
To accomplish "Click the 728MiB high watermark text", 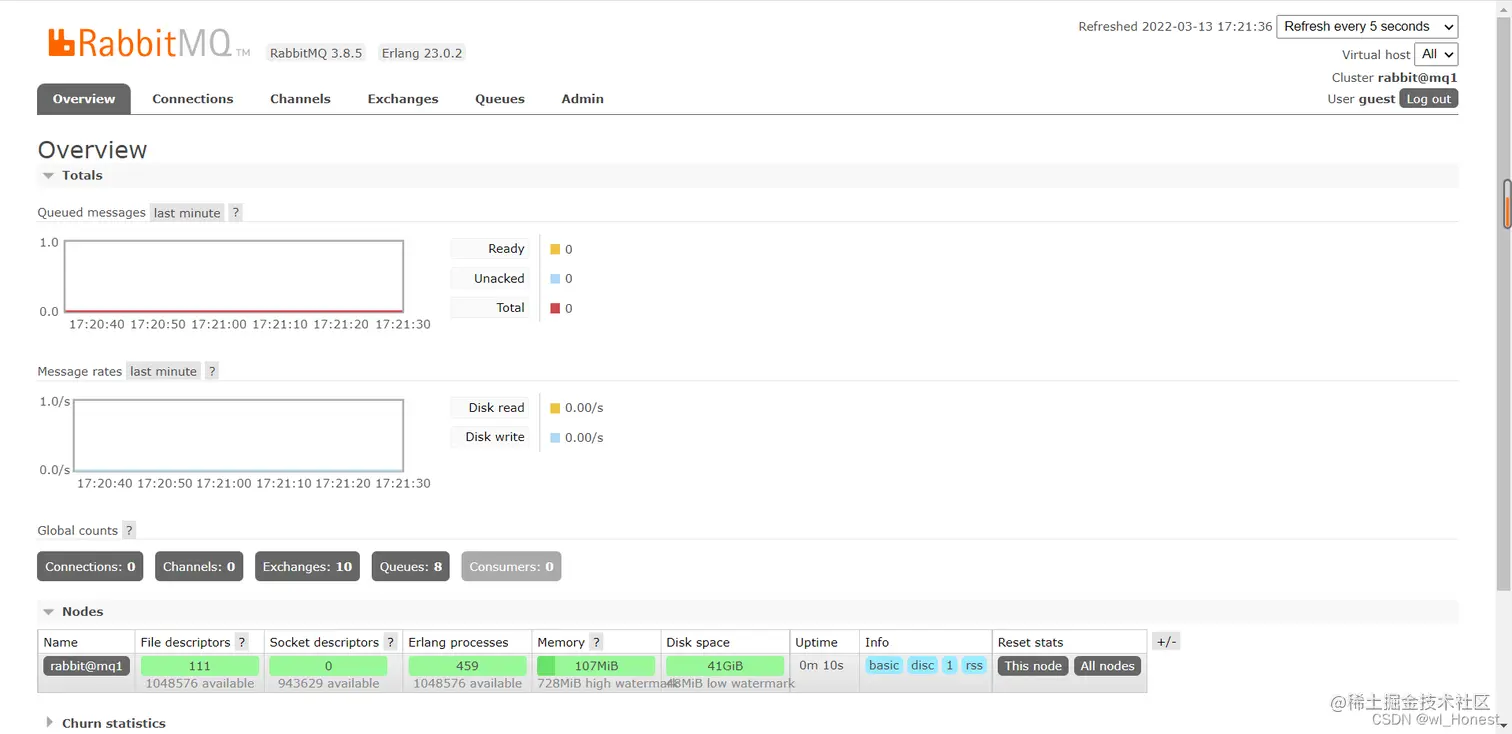I will [x=608, y=684].
